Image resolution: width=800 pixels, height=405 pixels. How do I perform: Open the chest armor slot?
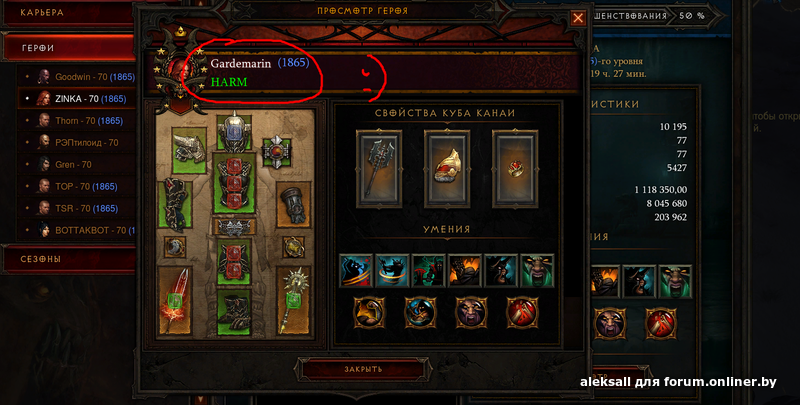click(234, 182)
